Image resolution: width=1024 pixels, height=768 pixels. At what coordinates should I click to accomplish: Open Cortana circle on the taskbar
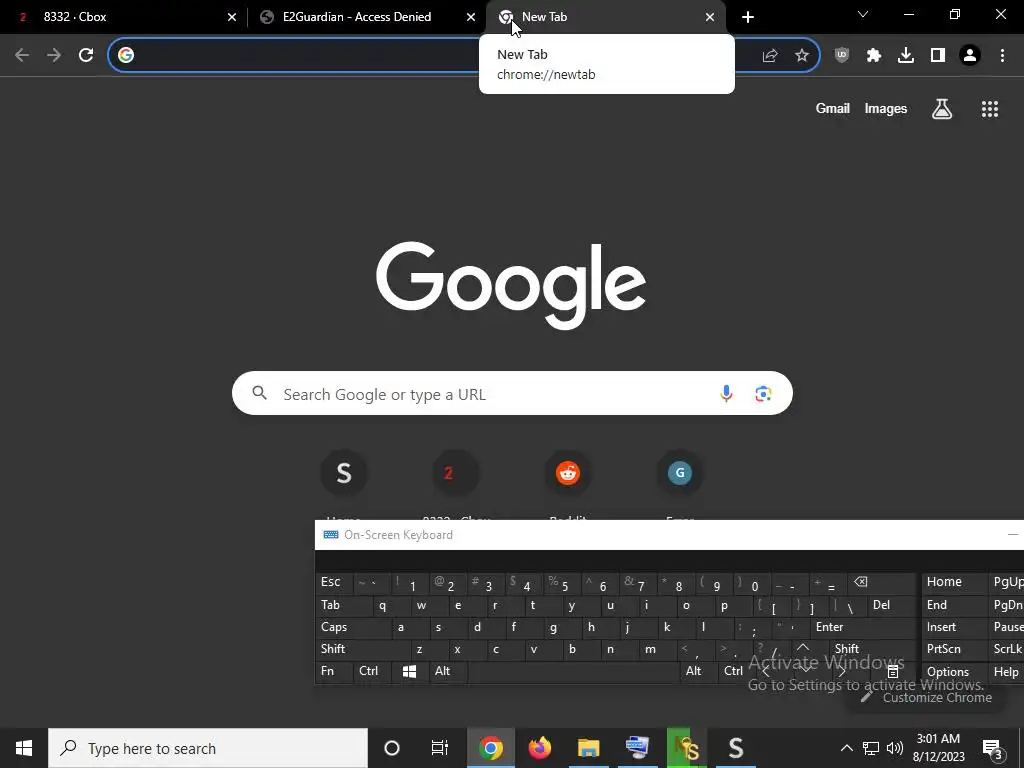pyautogui.click(x=392, y=748)
